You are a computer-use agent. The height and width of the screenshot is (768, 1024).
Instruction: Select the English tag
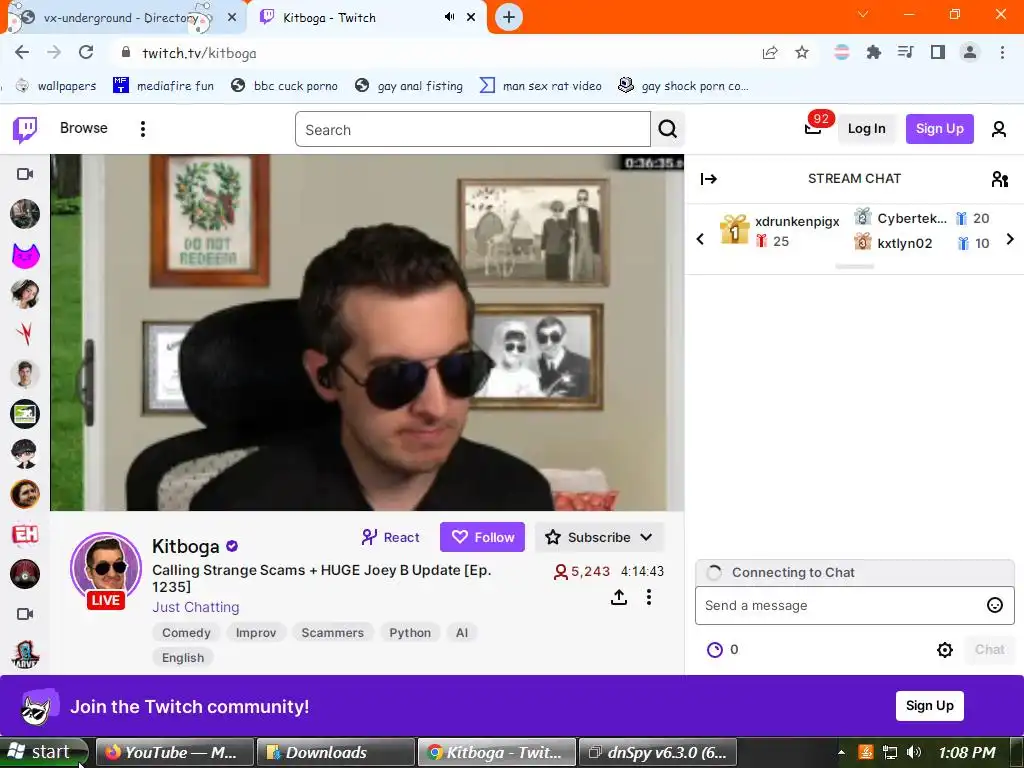coord(183,658)
